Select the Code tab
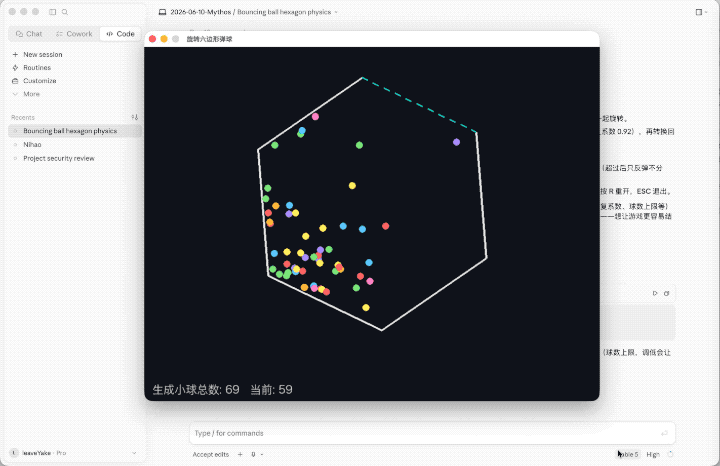Screen dimensions: 720x466 tap(120, 34)
